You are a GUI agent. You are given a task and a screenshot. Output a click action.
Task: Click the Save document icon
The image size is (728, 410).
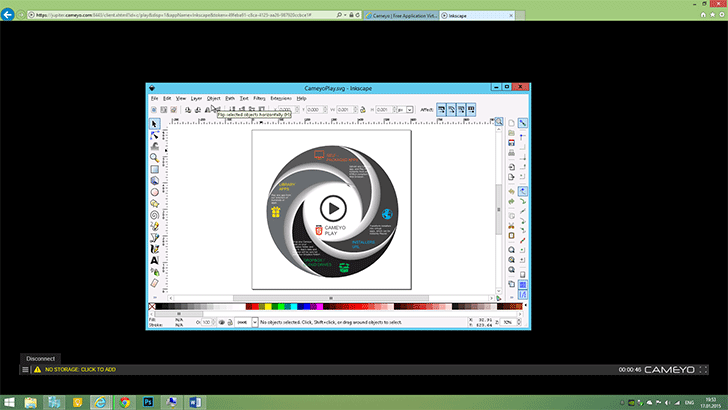click(x=511, y=143)
